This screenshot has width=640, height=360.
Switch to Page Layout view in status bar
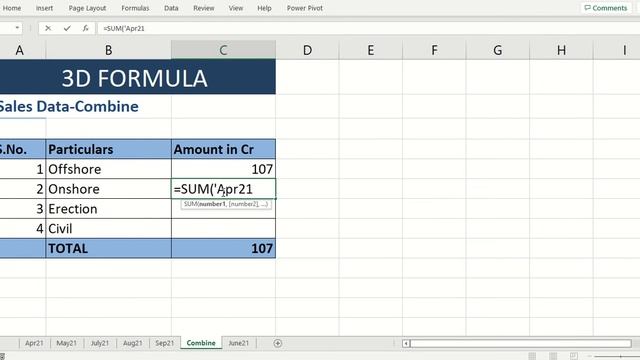tap(553, 356)
